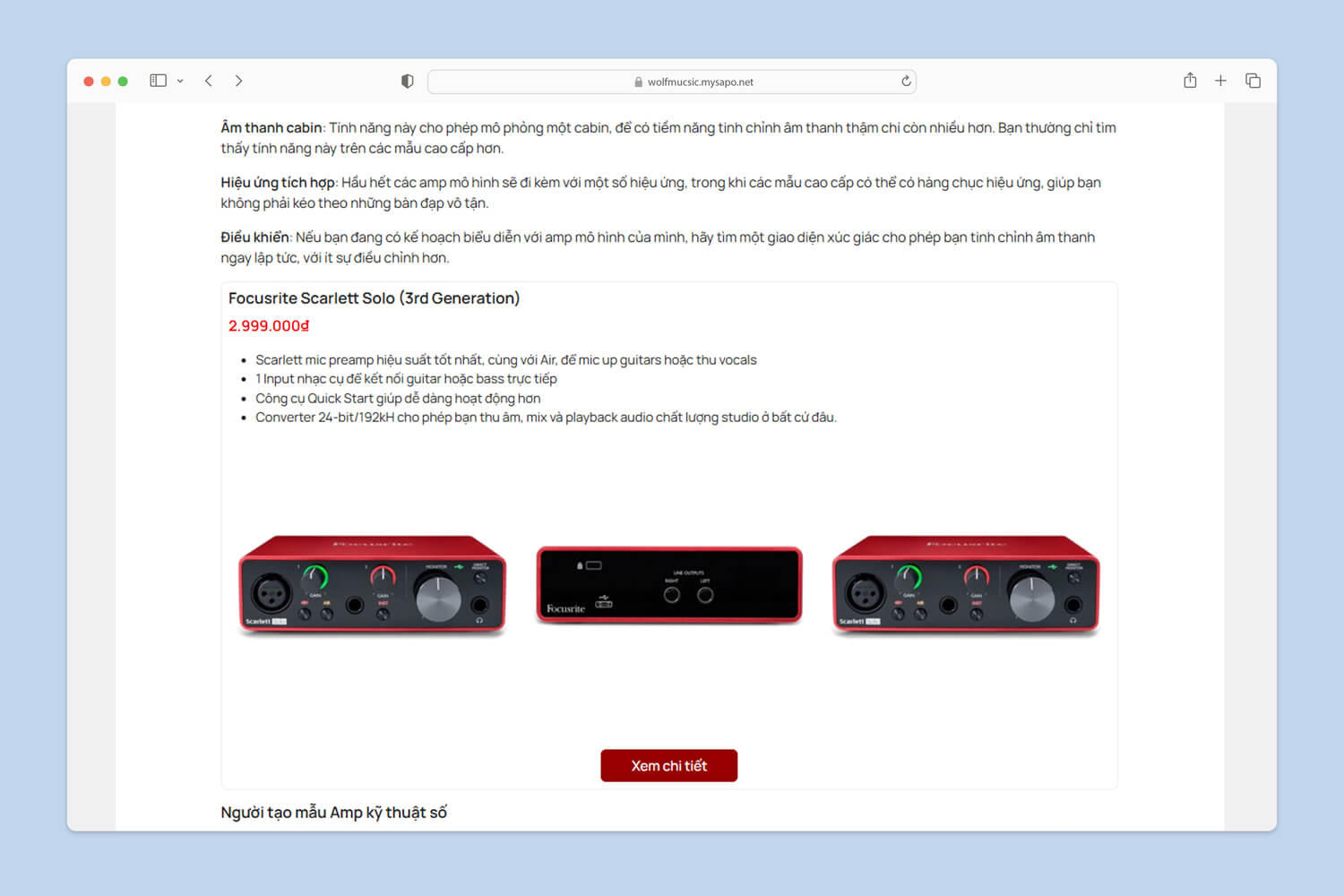Reload the page with the refresh icon

click(906, 81)
